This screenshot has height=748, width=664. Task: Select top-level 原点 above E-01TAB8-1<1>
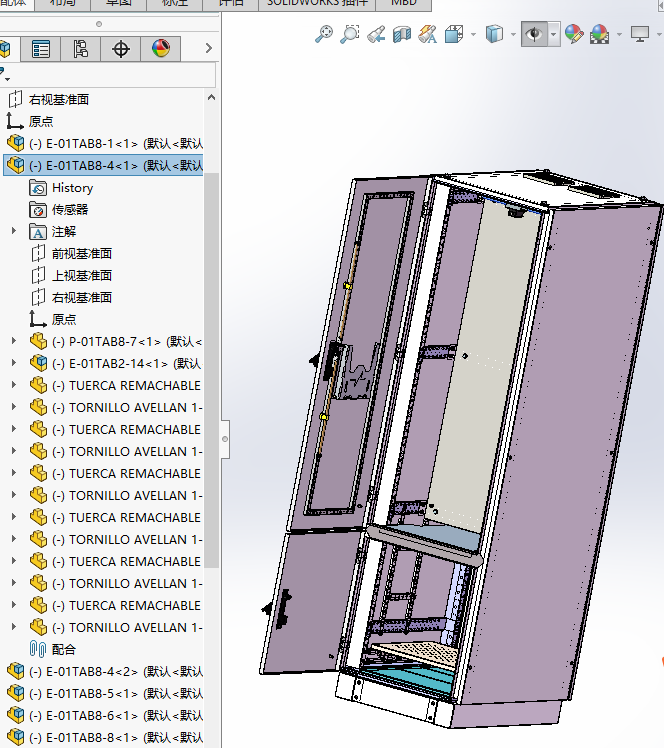click(x=41, y=122)
